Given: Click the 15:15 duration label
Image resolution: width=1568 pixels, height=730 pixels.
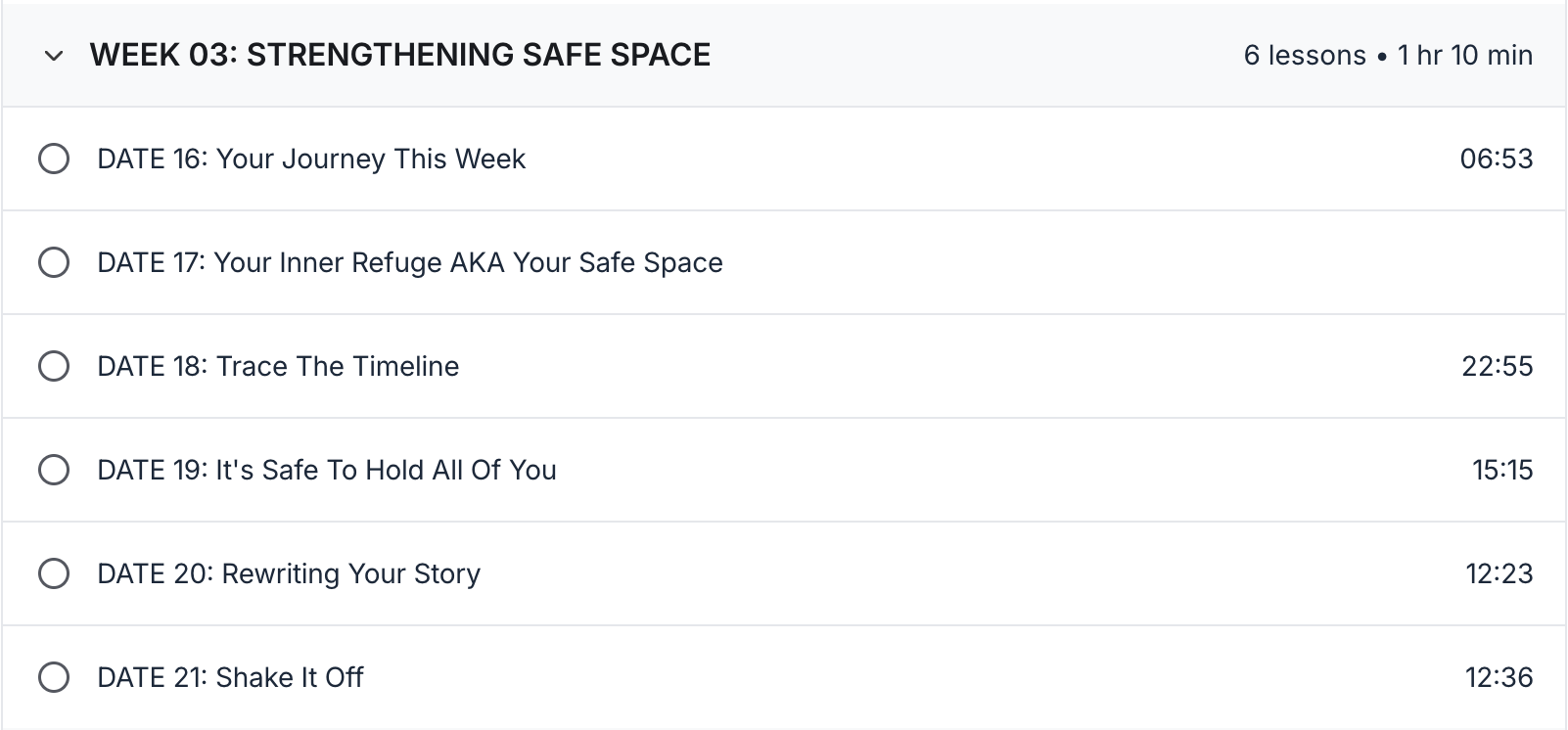Looking at the screenshot, I should coord(1502,470).
